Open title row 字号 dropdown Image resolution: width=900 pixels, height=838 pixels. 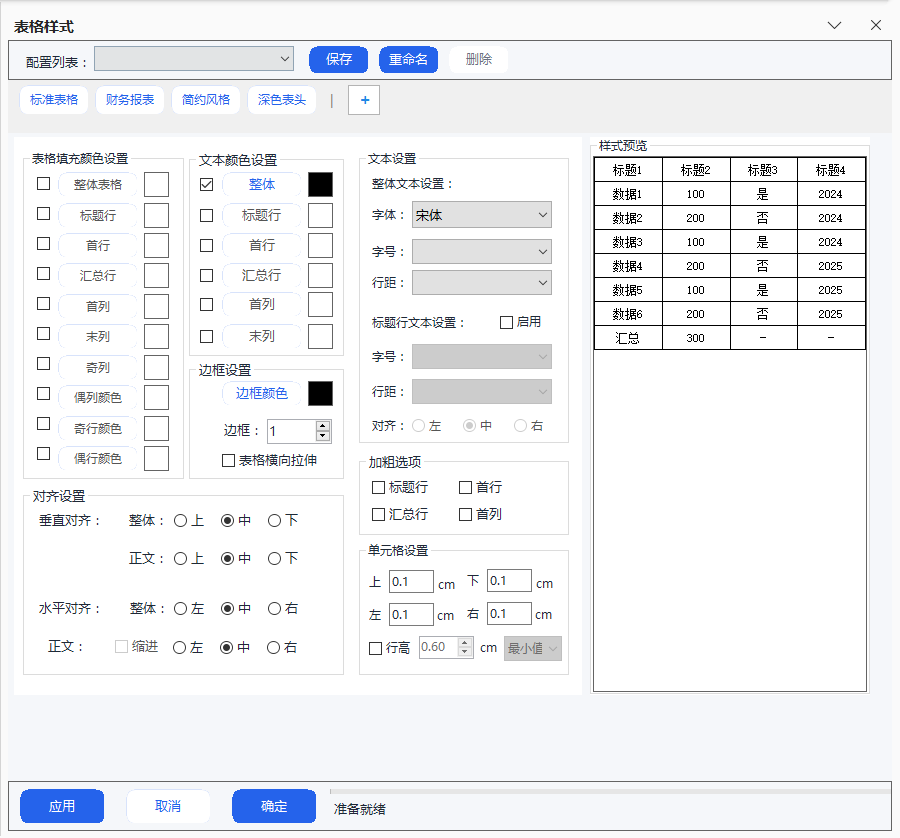pos(482,356)
